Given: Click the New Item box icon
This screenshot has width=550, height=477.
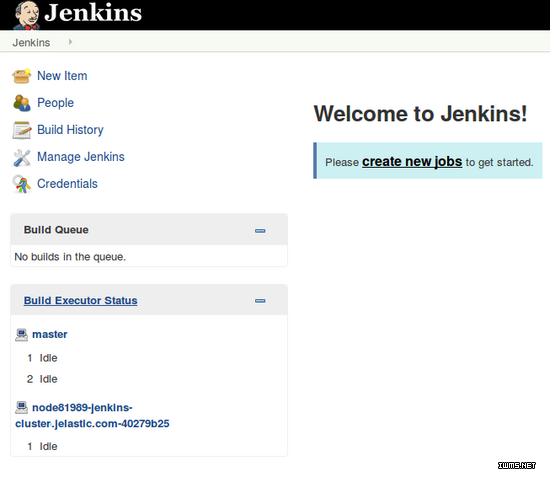Looking at the screenshot, I should point(22,76).
